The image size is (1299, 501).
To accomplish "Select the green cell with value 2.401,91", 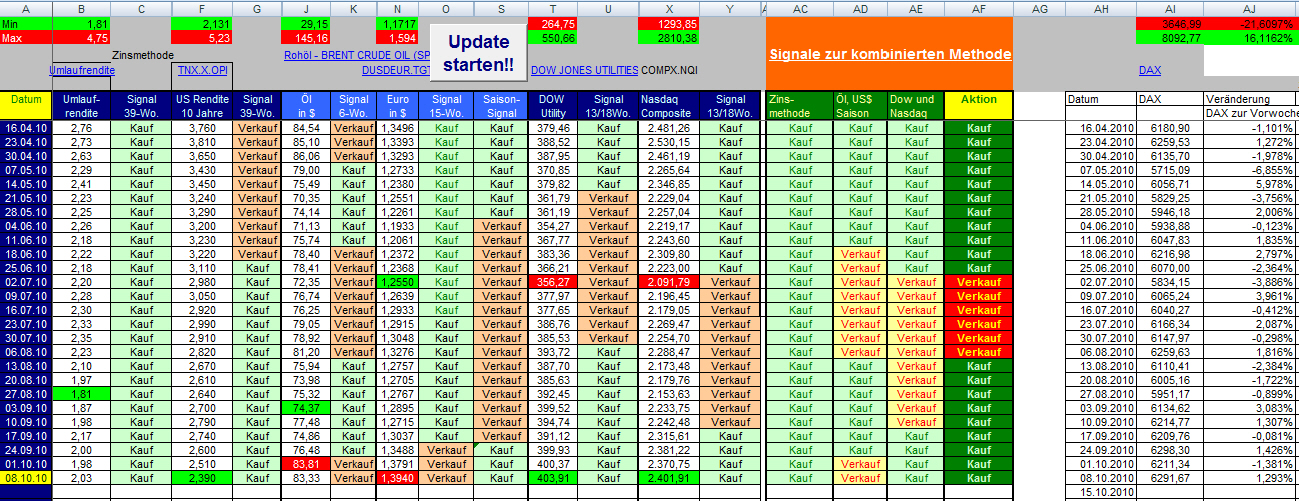I will coord(669,478).
